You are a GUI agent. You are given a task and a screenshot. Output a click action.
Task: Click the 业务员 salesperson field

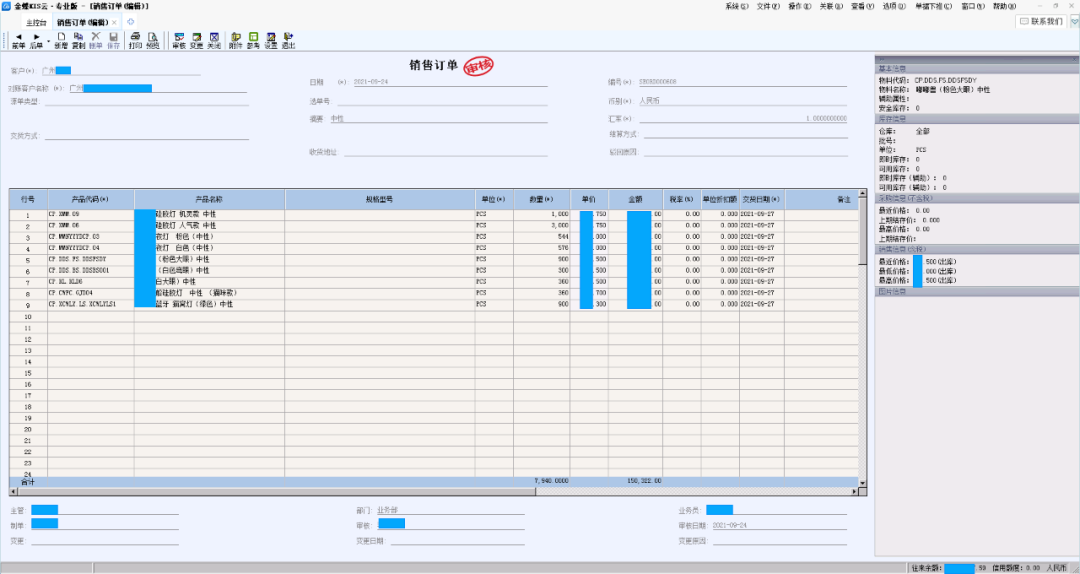pos(776,511)
